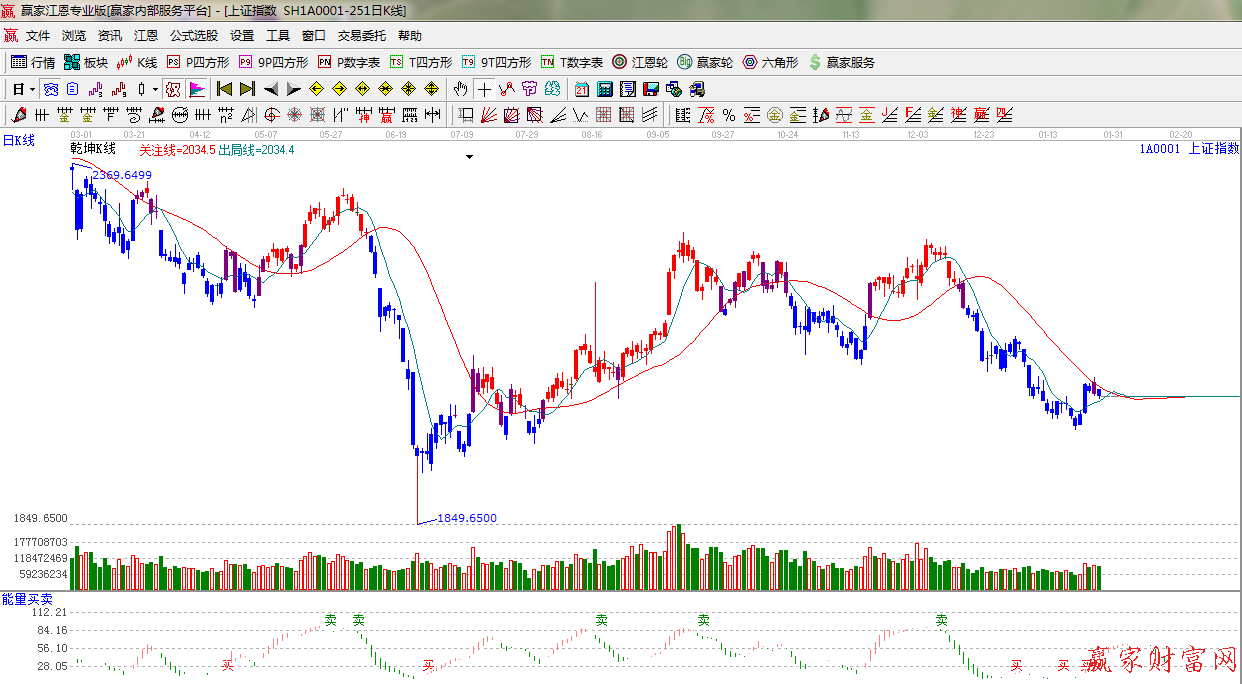Jump to first bar with skip-back arrow
This screenshot has width=1242, height=684.
tap(224, 89)
